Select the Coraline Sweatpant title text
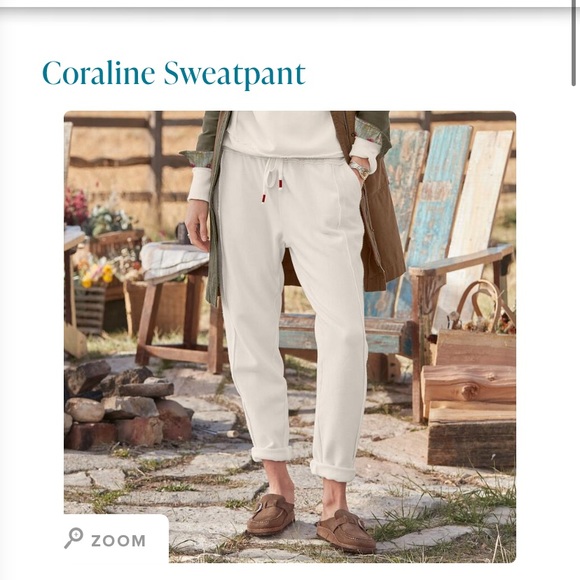The width and height of the screenshot is (580, 580). 174,74
